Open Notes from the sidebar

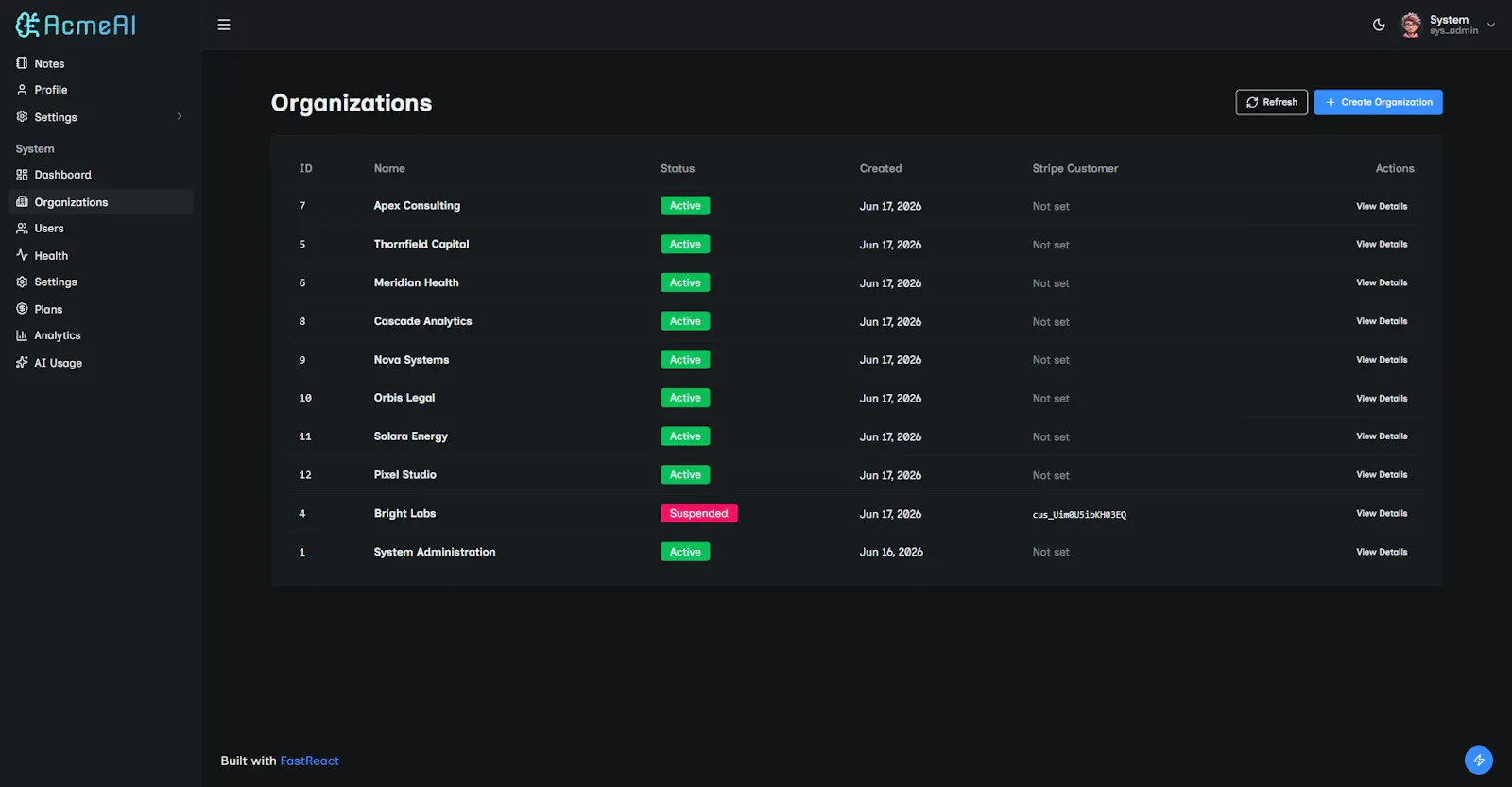click(x=100, y=63)
